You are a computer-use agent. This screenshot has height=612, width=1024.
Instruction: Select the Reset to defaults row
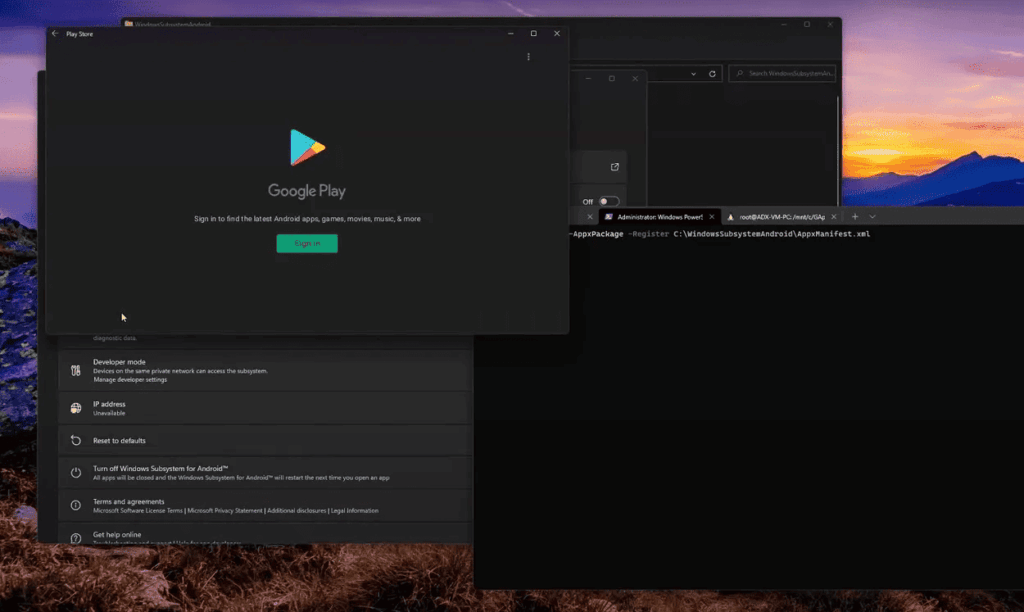tap(264, 440)
